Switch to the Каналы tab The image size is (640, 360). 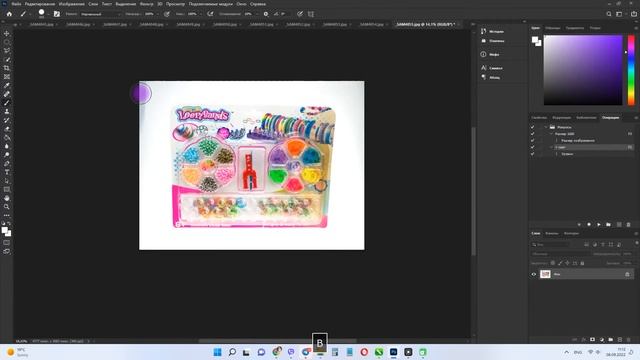551,233
